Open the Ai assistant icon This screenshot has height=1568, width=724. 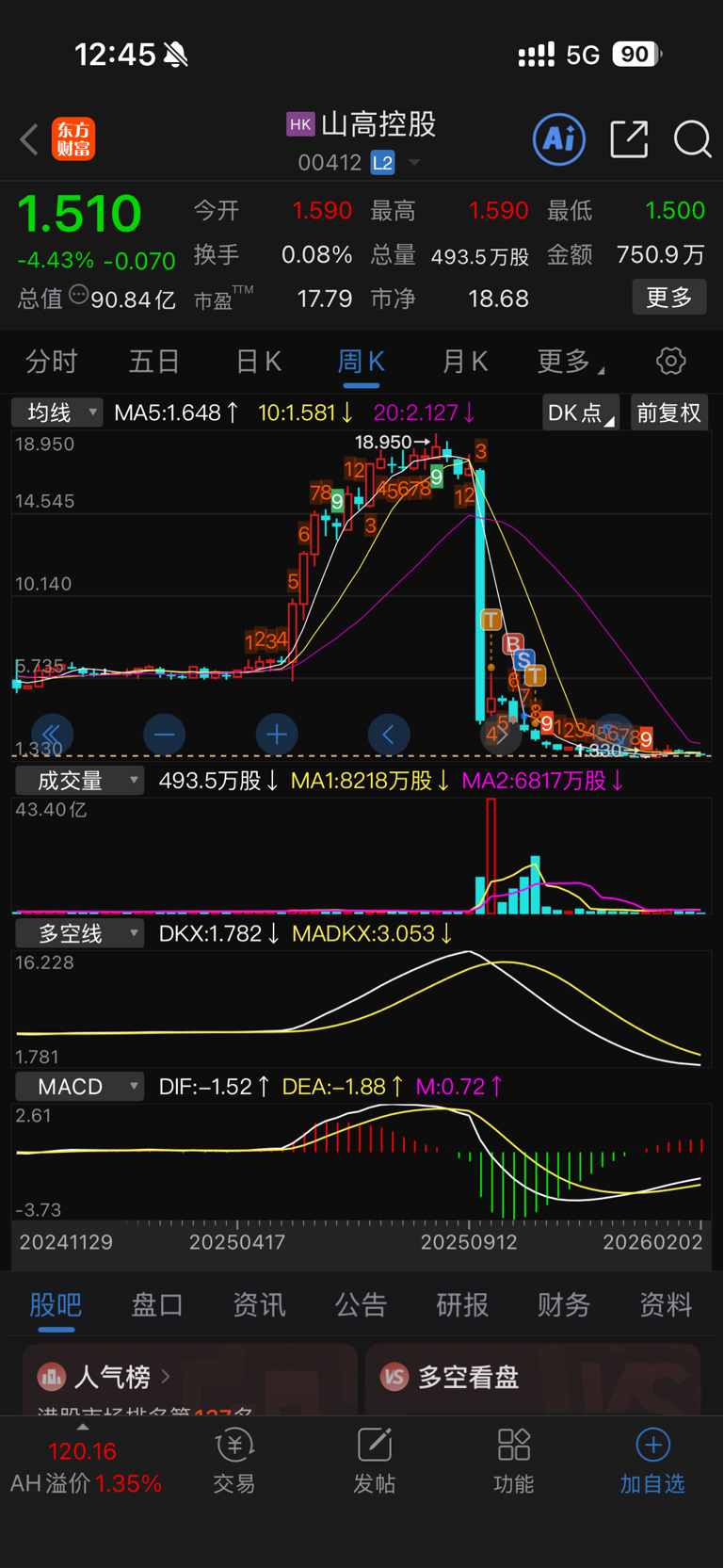(x=559, y=139)
